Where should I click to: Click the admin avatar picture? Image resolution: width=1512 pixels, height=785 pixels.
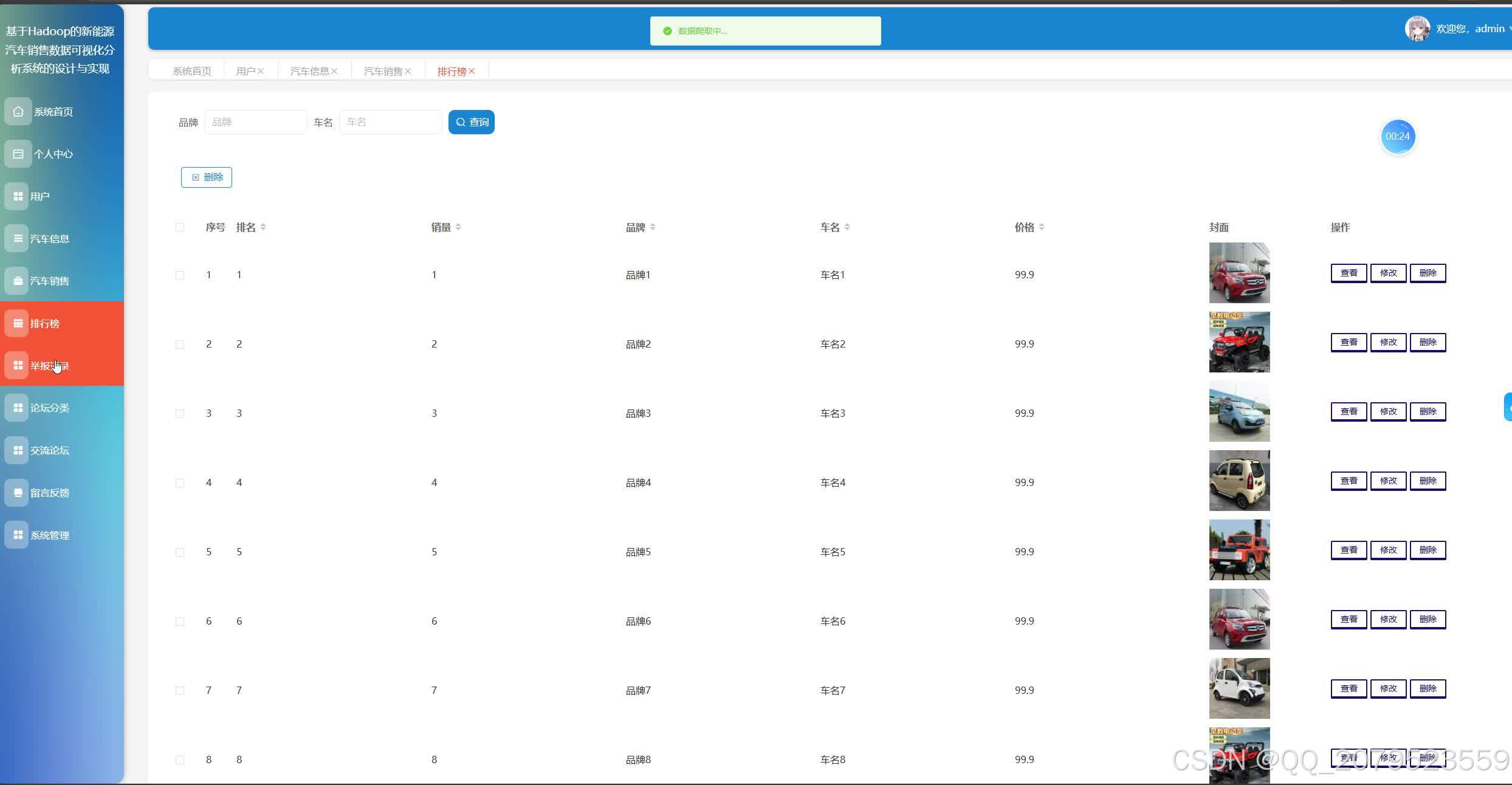(1417, 29)
